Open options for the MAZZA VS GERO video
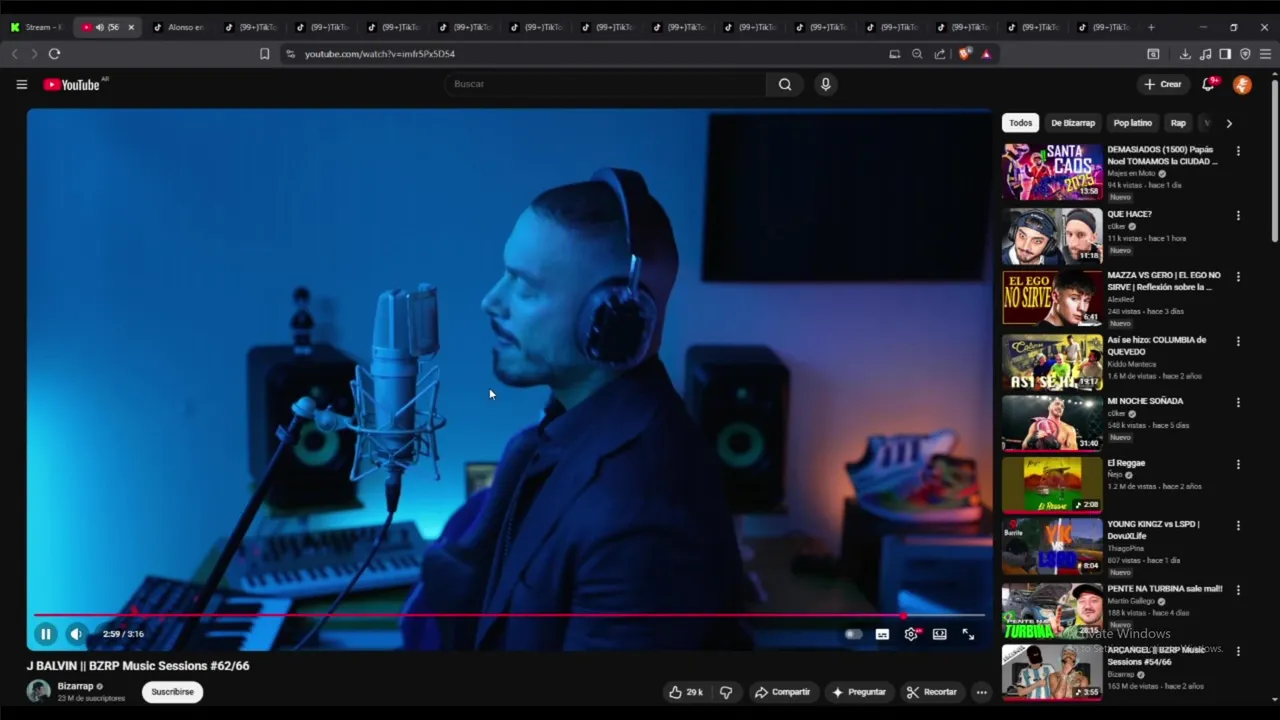Viewport: 1280px width, 720px height. [1238, 277]
